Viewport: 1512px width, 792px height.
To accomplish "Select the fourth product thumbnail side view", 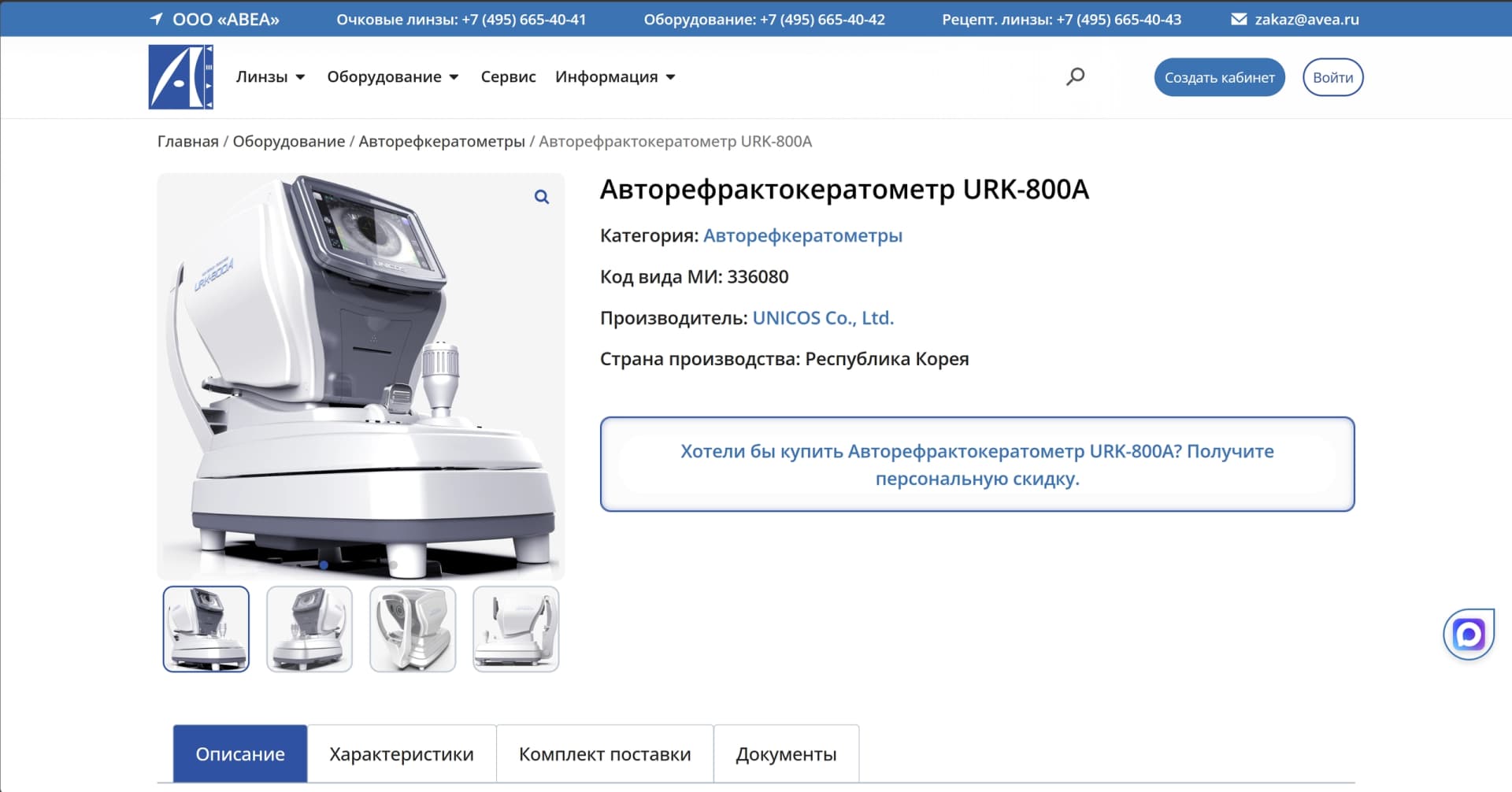I will coord(516,629).
